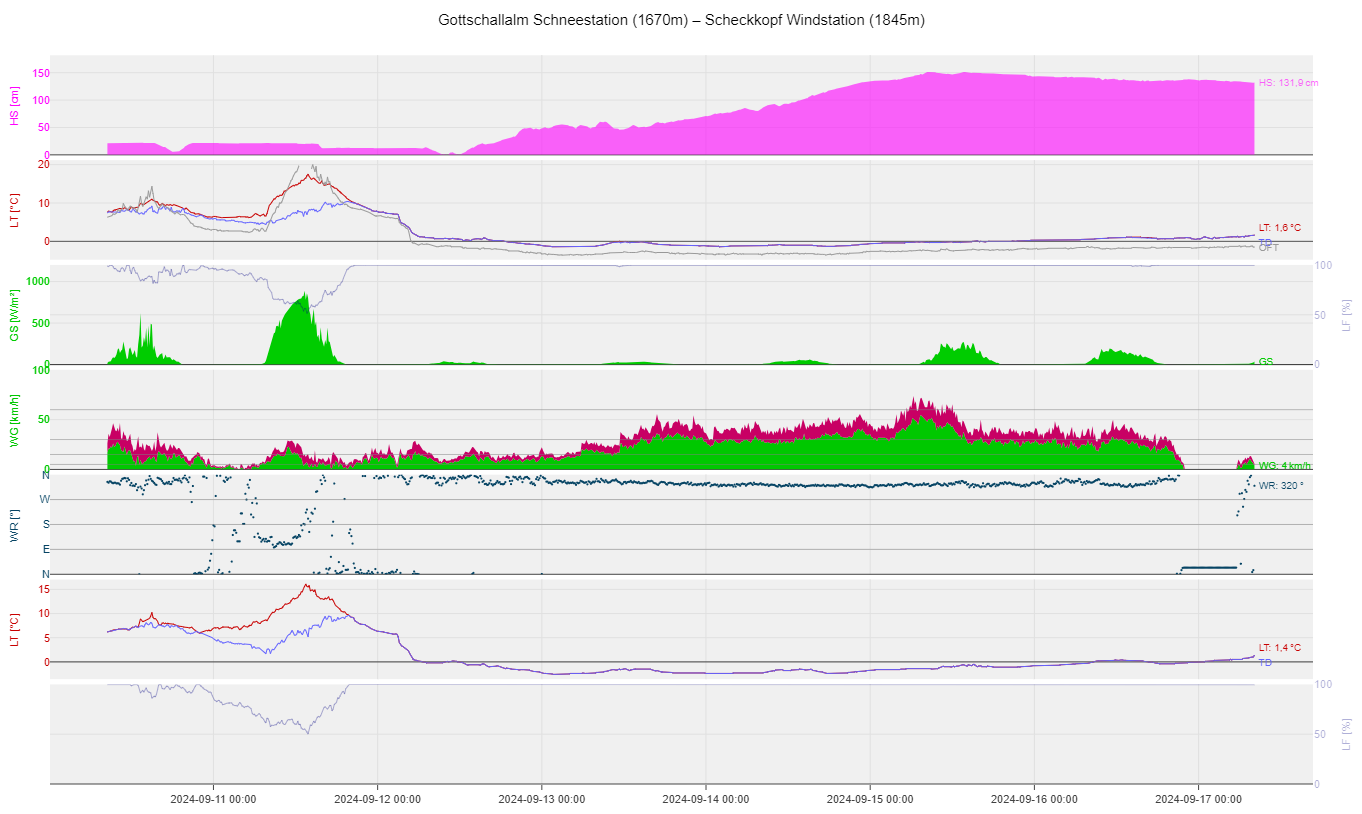Click the gray OFT trace label
Screen dimensions: 1362x814
point(1268,248)
